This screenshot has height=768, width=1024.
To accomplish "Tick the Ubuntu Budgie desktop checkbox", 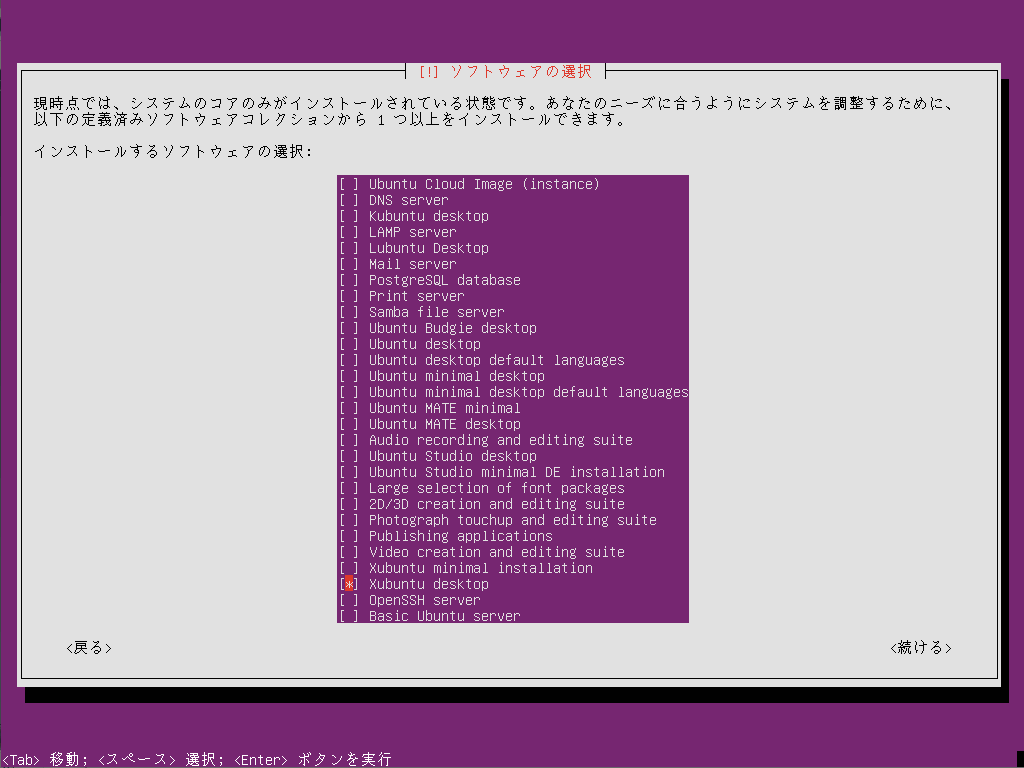I will click(349, 328).
